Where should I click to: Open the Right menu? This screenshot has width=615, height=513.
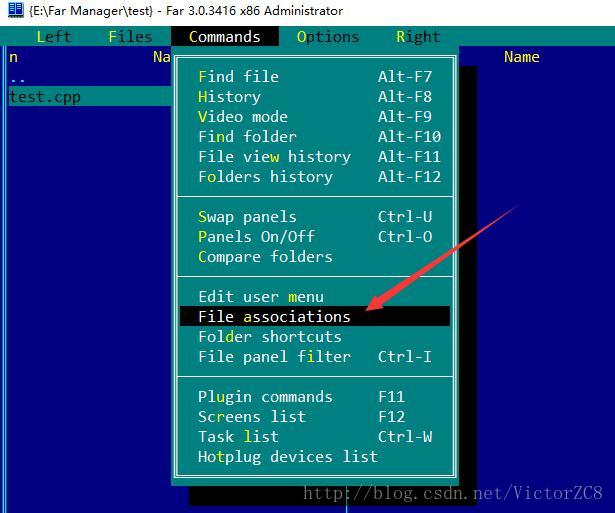pos(418,36)
